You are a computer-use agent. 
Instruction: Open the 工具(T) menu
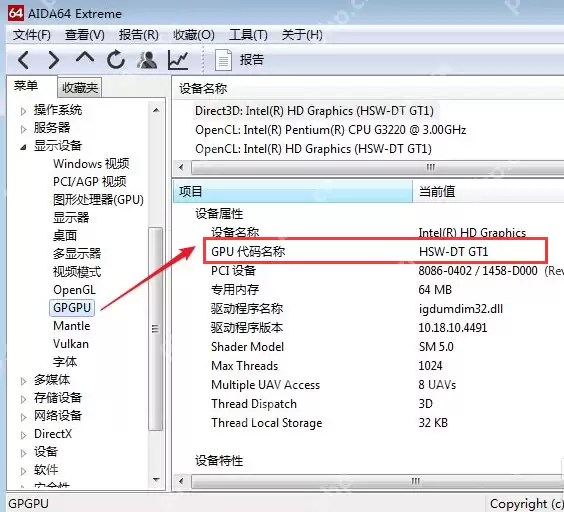coord(248,35)
